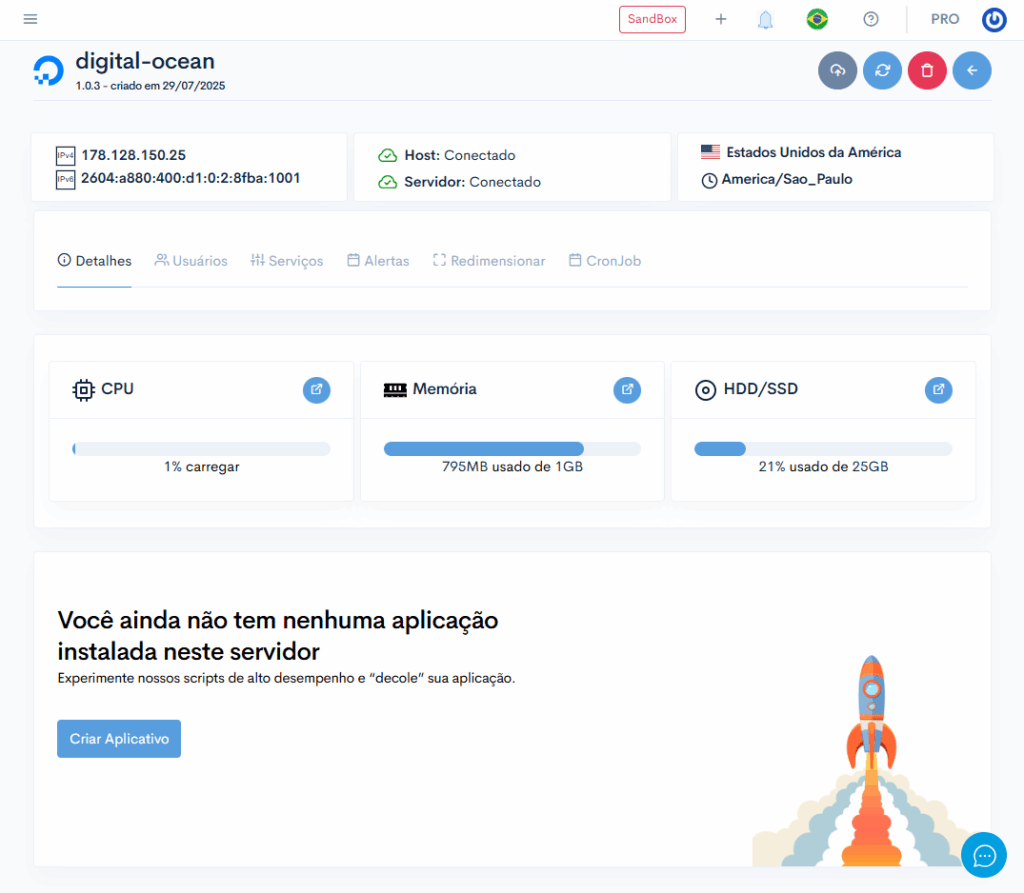
Task: Go back with the arrow button
Action: [972, 71]
